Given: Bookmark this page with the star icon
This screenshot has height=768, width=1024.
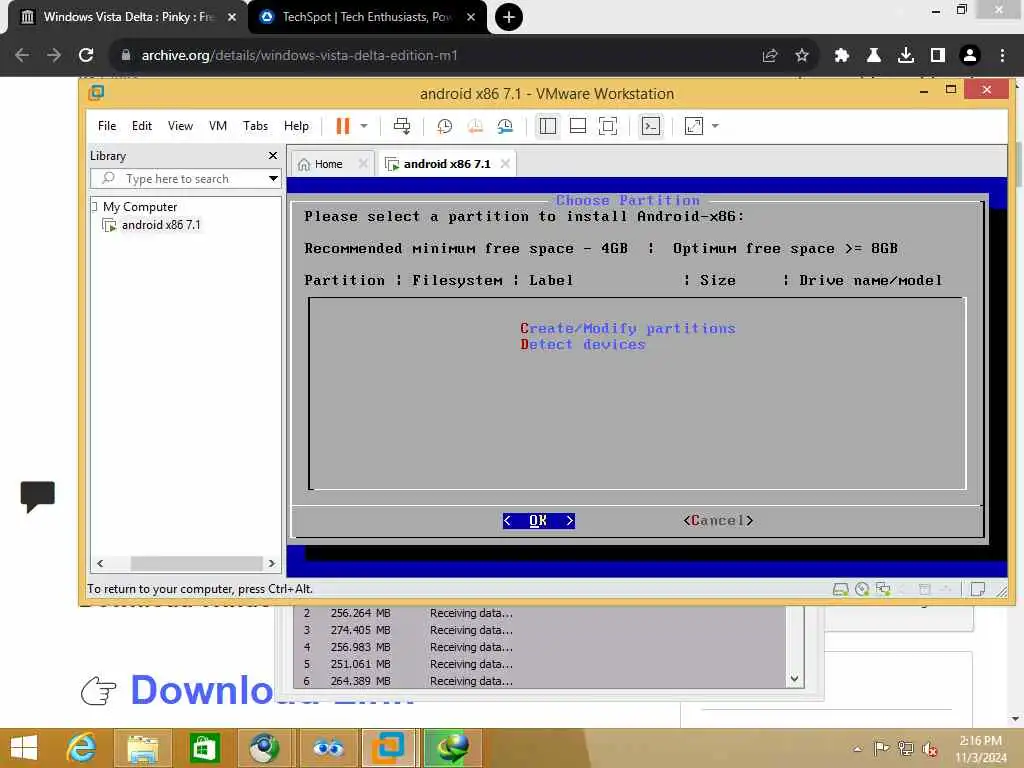Looking at the screenshot, I should click(802, 56).
